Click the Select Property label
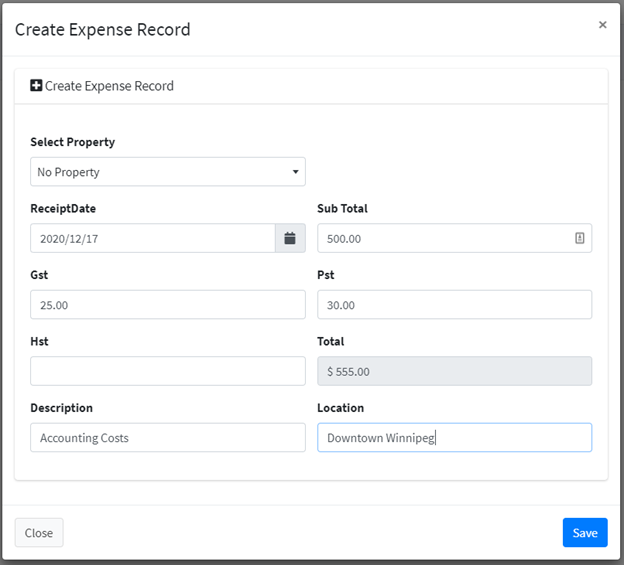This screenshot has width=624, height=565. click(73, 142)
